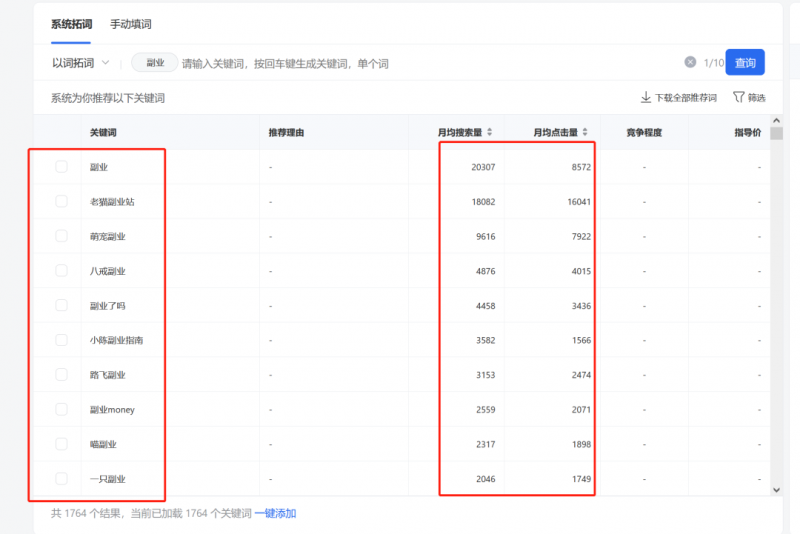Click the 一键添加 link
Image resolution: width=800 pixels, height=534 pixels.
click(x=275, y=513)
